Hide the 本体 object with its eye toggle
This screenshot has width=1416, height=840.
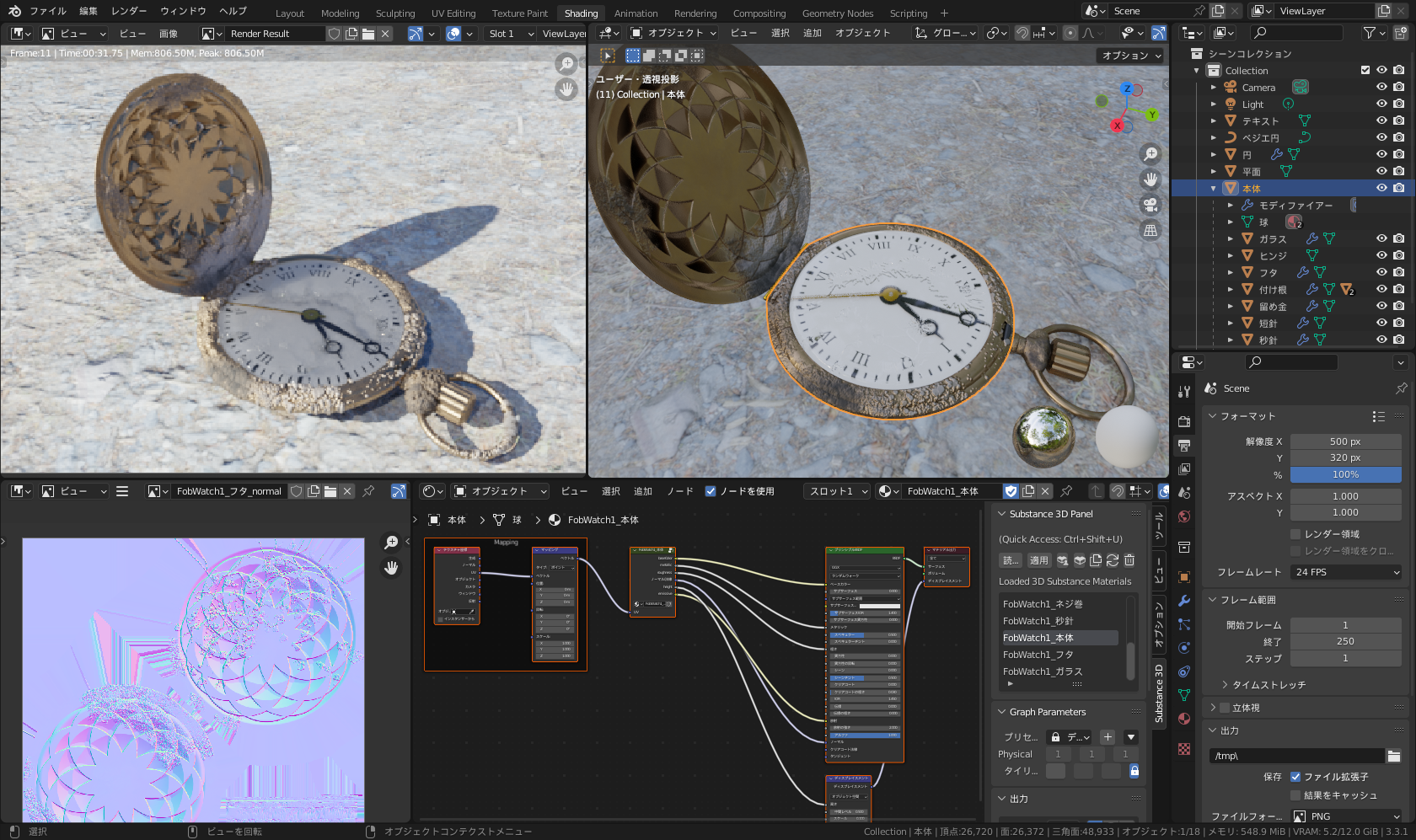click(x=1381, y=188)
